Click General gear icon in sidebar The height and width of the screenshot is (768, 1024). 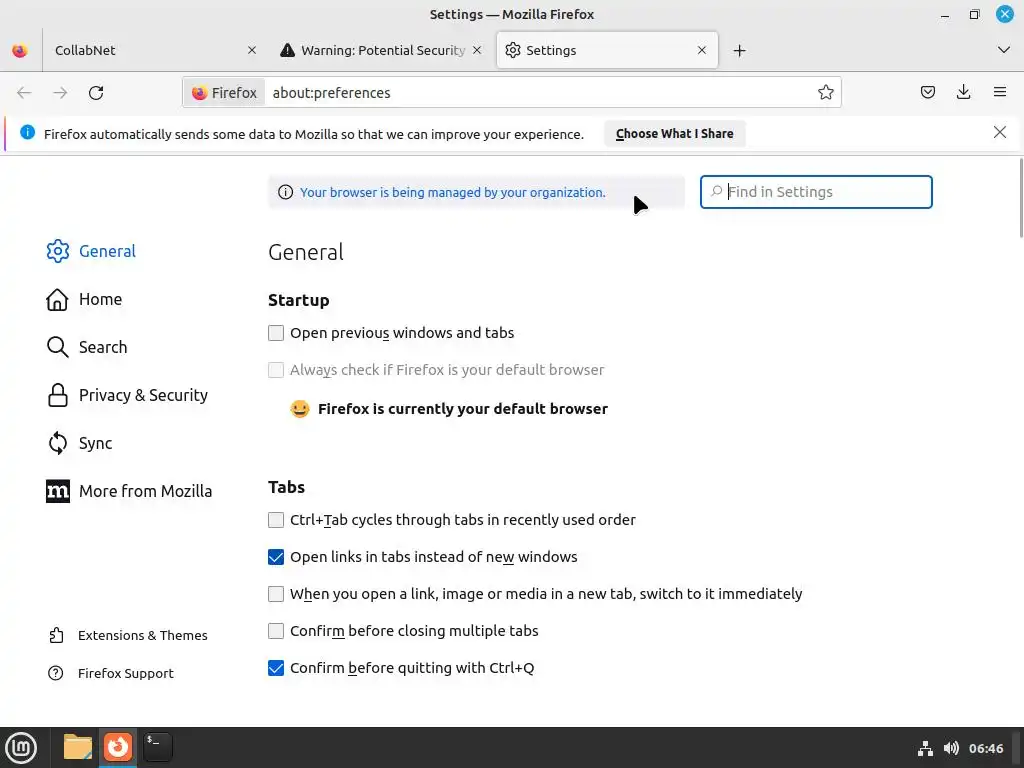click(57, 251)
